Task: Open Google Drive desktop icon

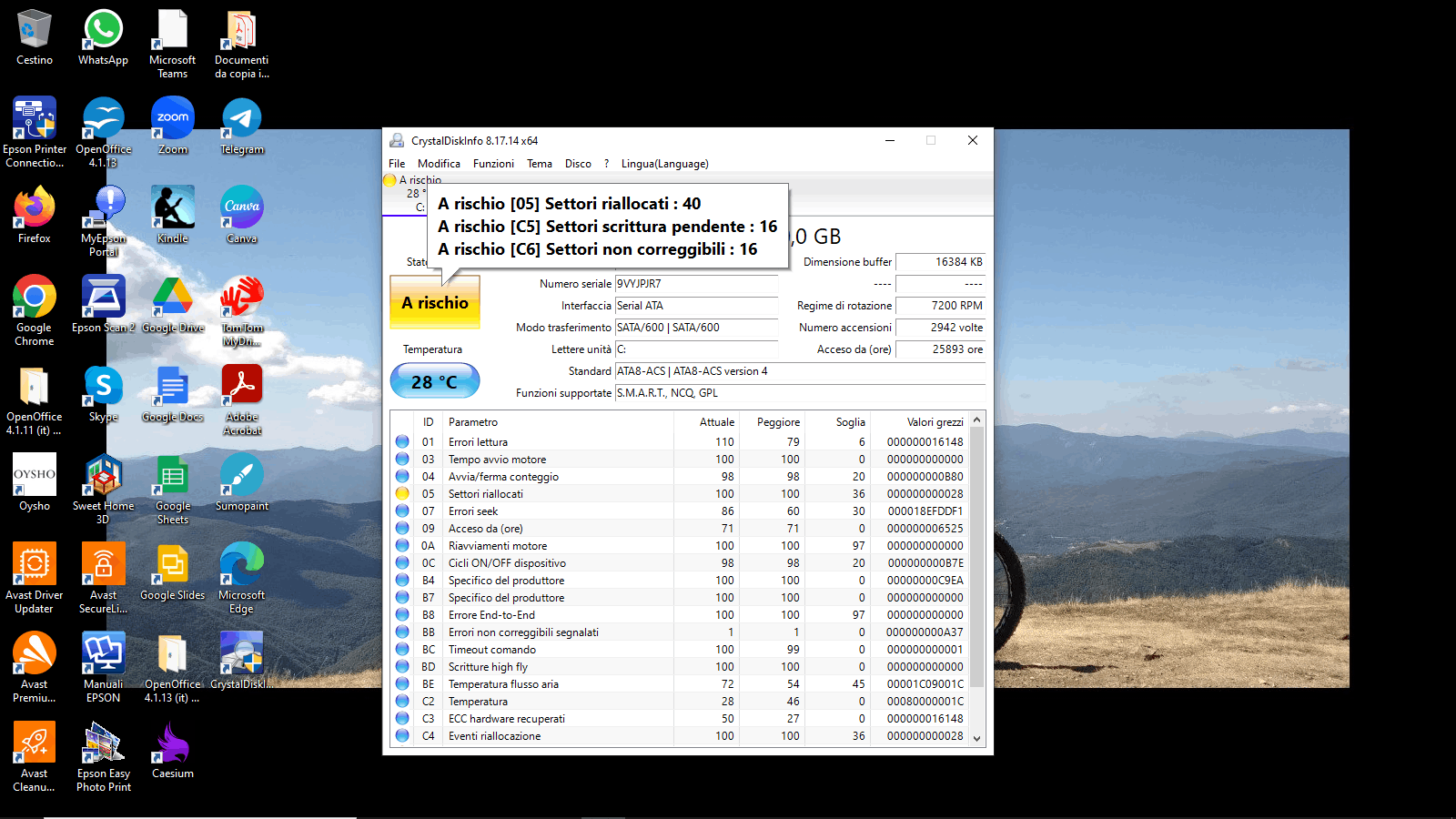Action: (x=172, y=304)
